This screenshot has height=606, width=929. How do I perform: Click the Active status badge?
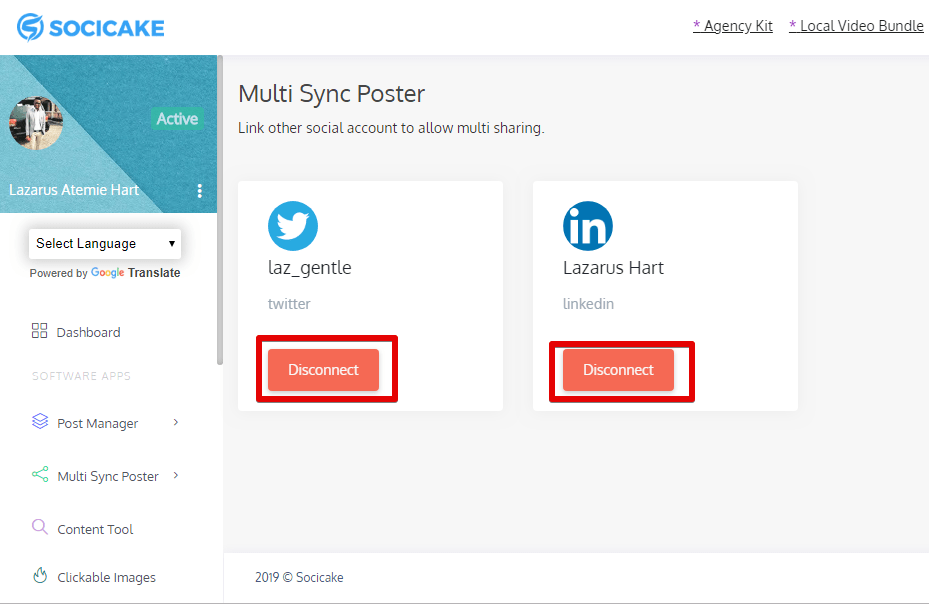pyautogui.click(x=177, y=118)
